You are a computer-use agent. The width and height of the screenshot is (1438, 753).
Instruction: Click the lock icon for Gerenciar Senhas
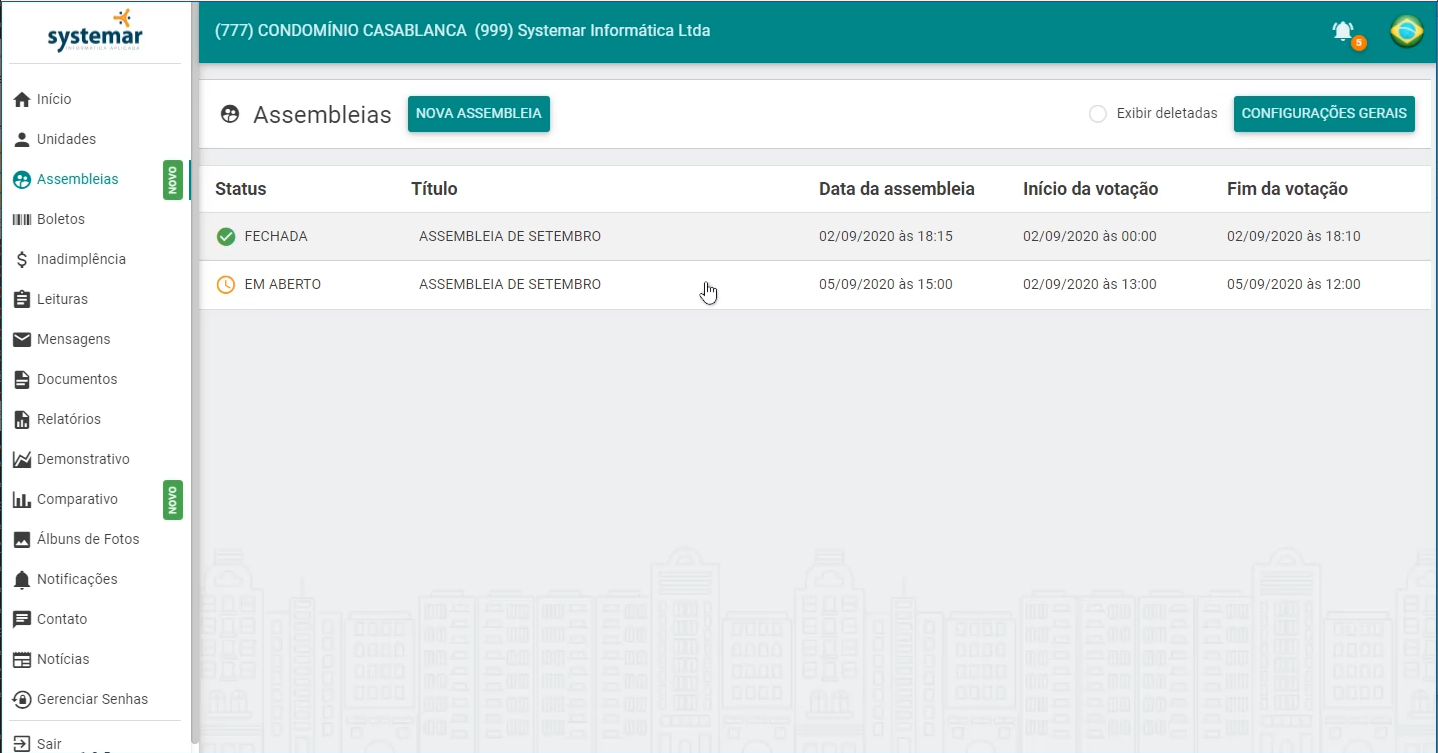pos(22,700)
